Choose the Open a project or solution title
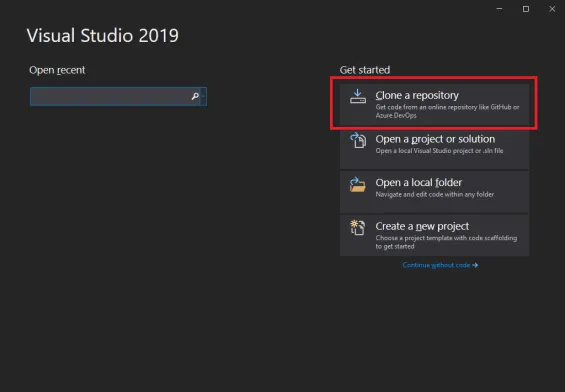The width and height of the screenshot is (565, 392). (435, 139)
